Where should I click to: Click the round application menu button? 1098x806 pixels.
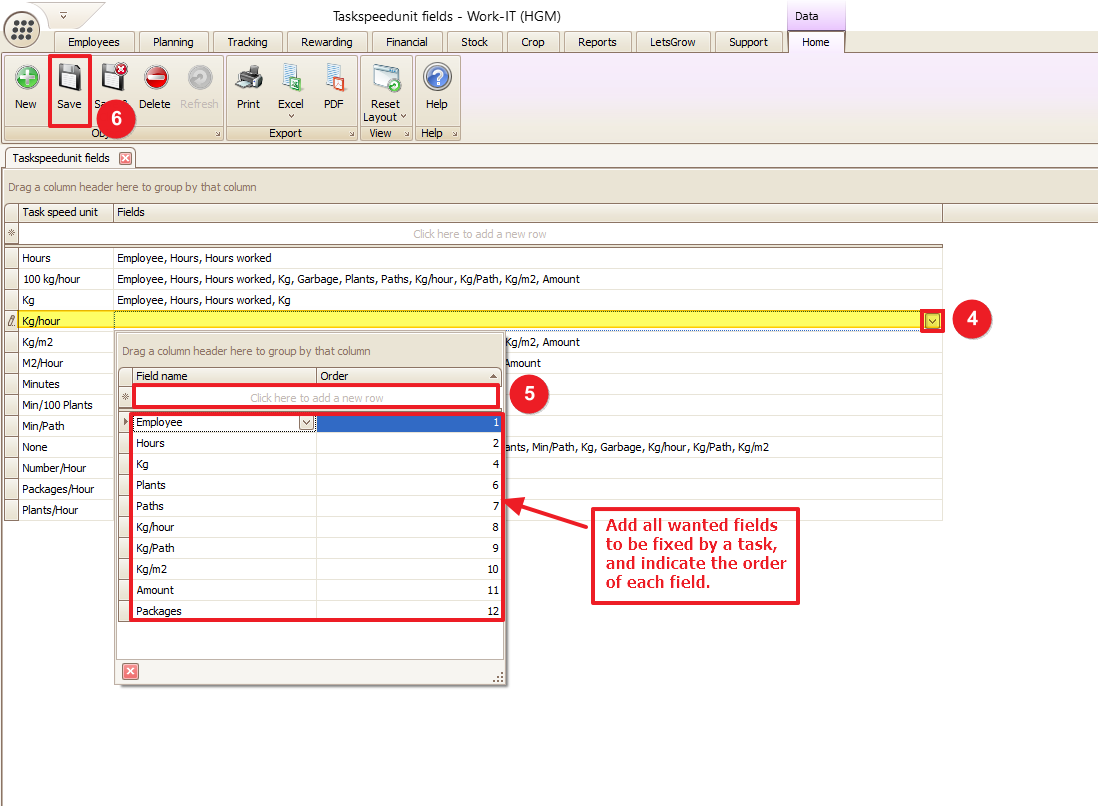tap(22, 28)
